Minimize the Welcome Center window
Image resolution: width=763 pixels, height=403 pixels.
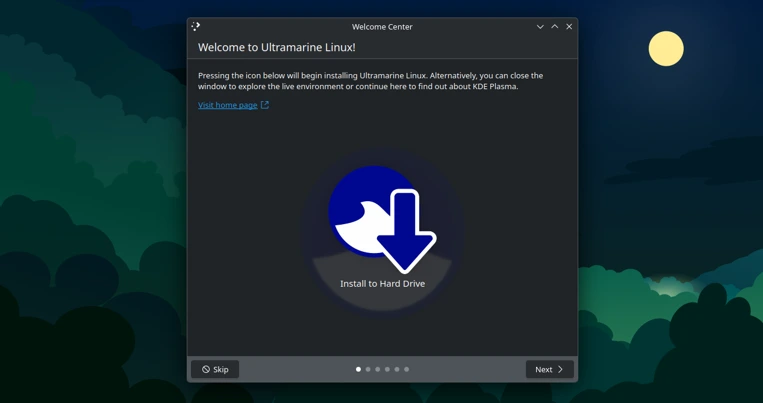coord(540,27)
